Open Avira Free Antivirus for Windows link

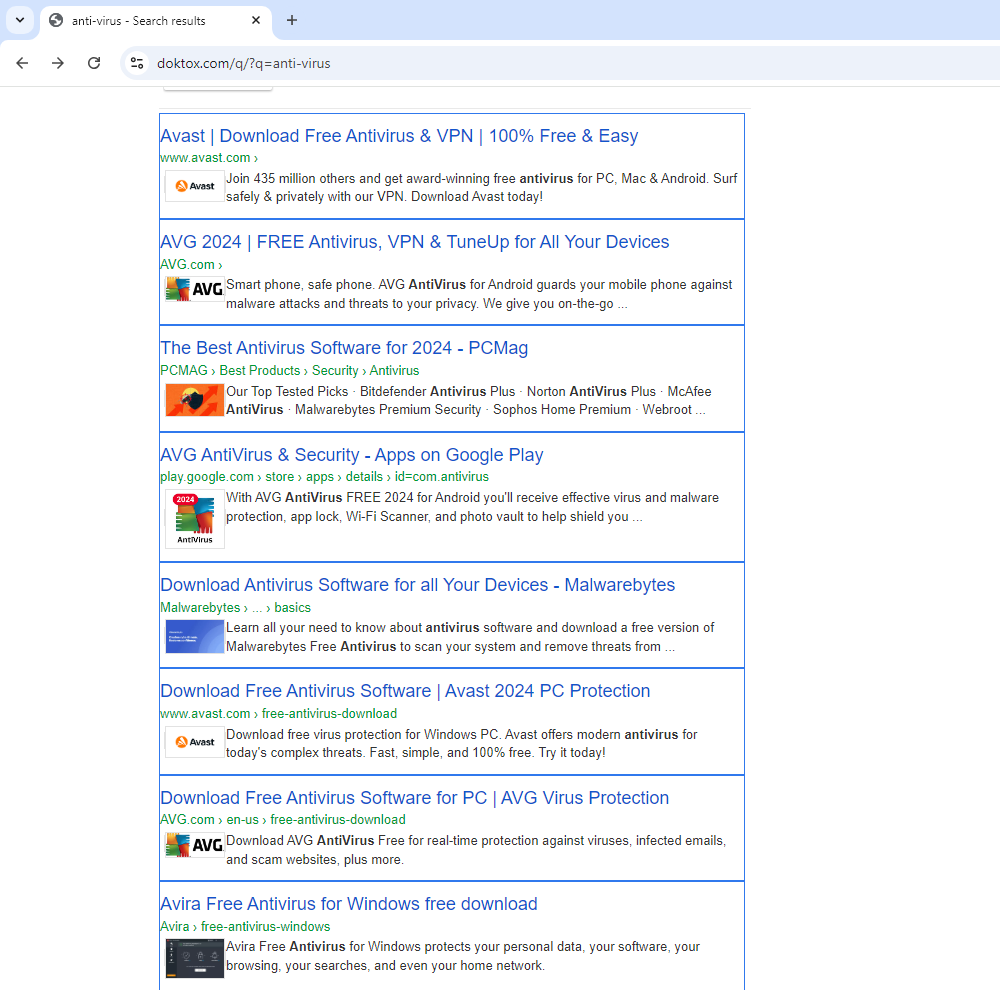pyautogui.click(x=349, y=904)
